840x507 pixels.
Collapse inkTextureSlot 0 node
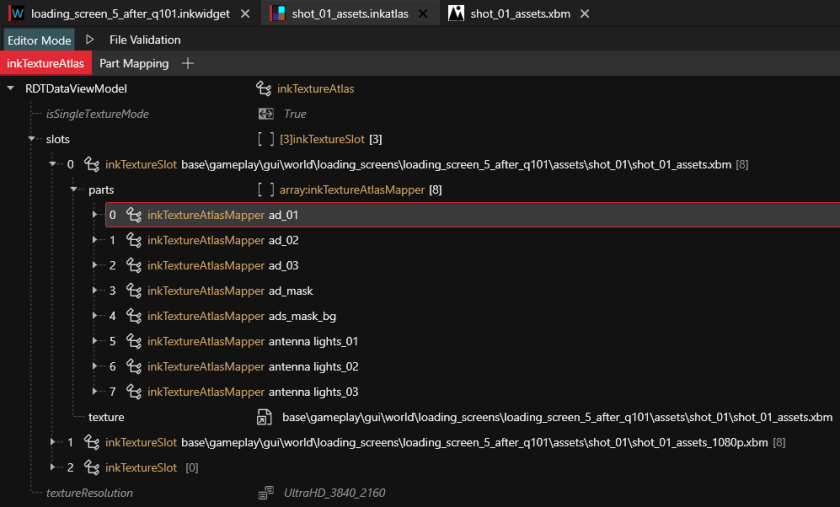pos(52,163)
